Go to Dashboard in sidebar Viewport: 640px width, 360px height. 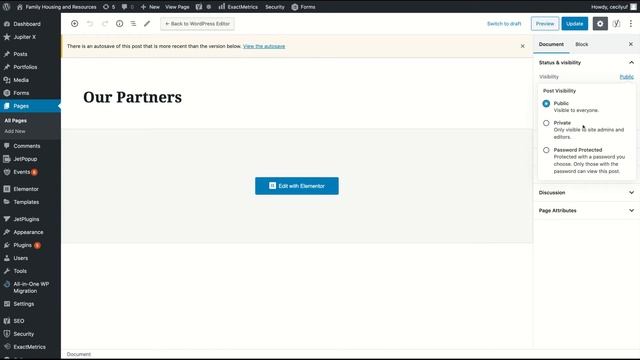click(27, 24)
